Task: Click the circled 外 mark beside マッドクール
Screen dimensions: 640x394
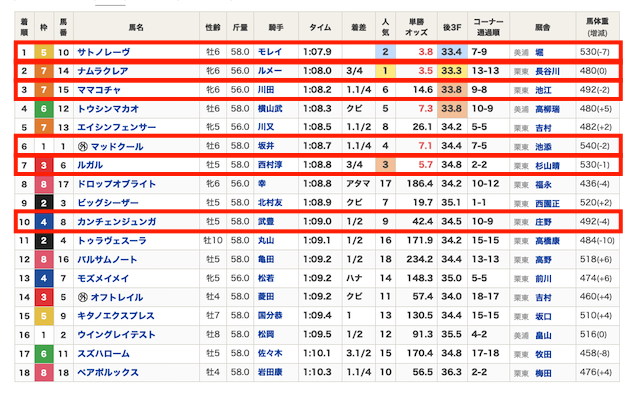Action: coord(83,147)
